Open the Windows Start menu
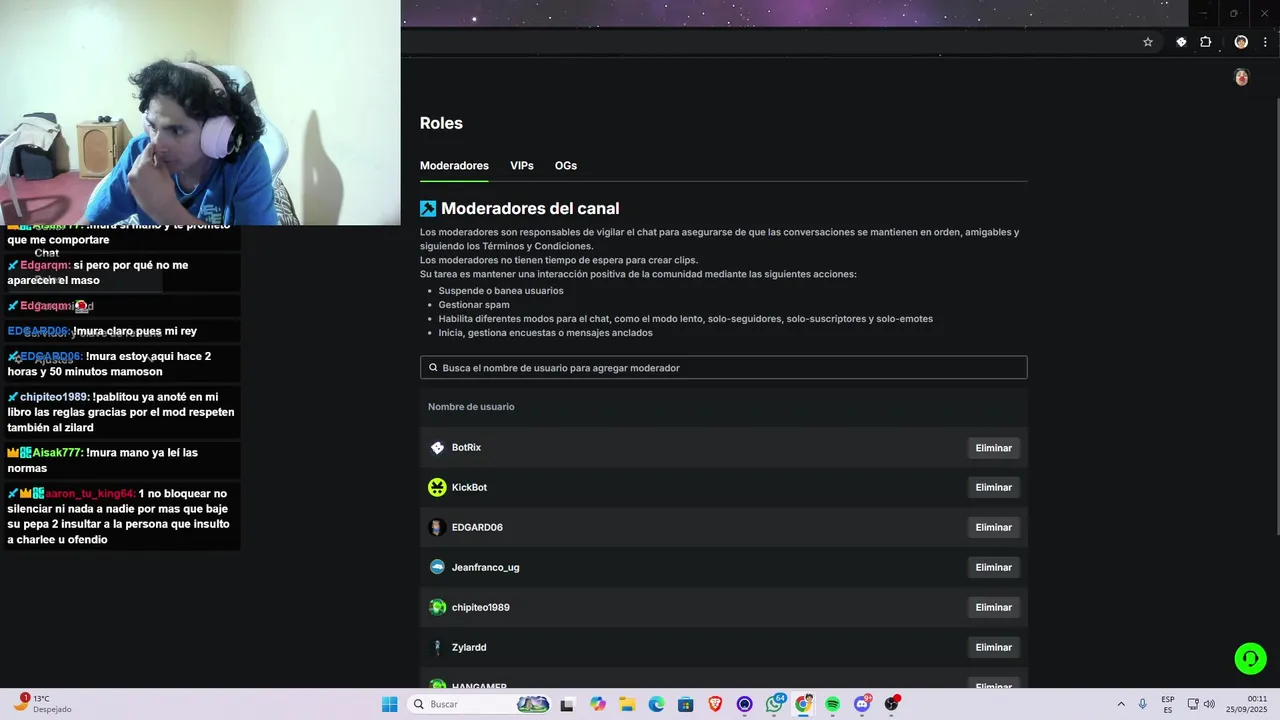This screenshot has height=720, width=1280. 390,704
